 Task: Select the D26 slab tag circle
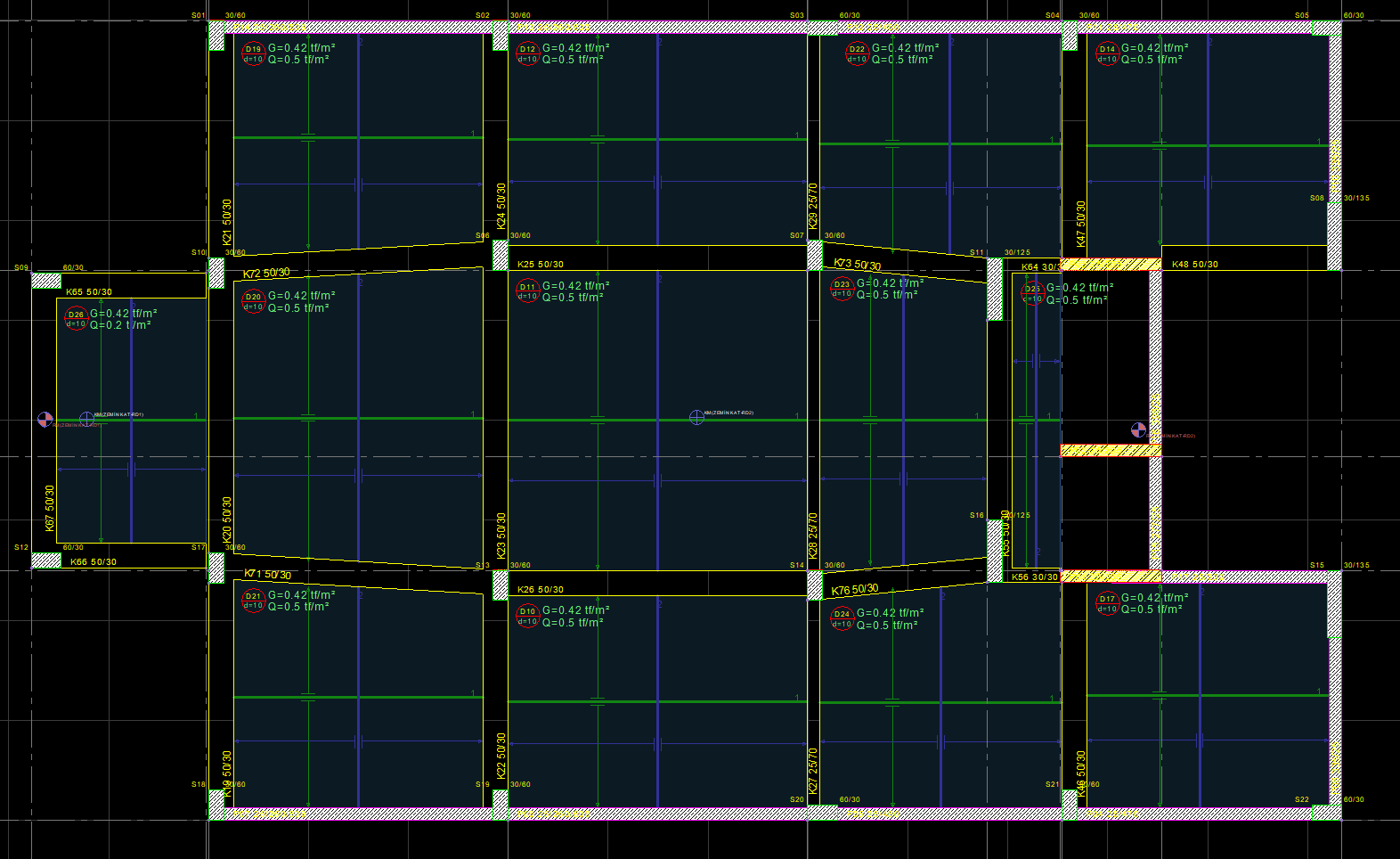(x=76, y=319)
